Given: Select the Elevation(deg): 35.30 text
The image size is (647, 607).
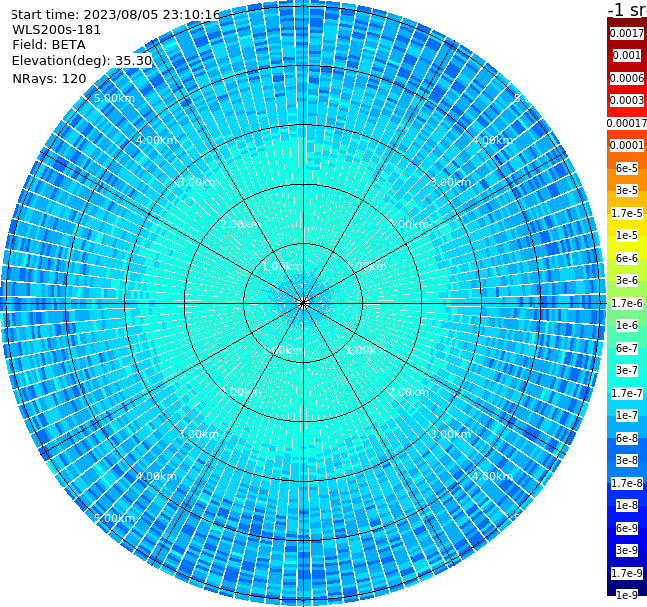Looking at the screenshot, I should pyautogui.click(x=82, y=61).
